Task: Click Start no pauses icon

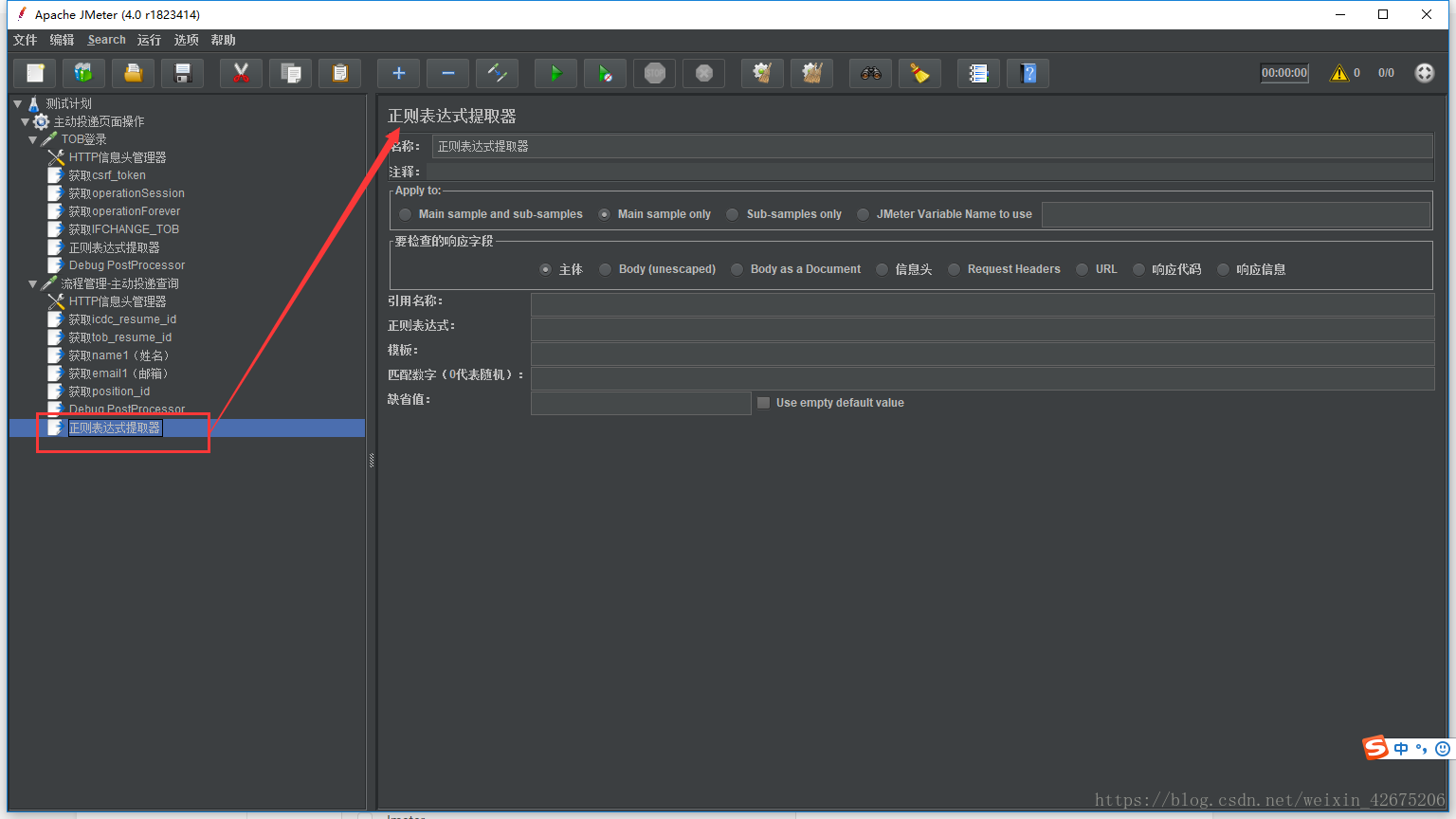Action: [606, 73]
